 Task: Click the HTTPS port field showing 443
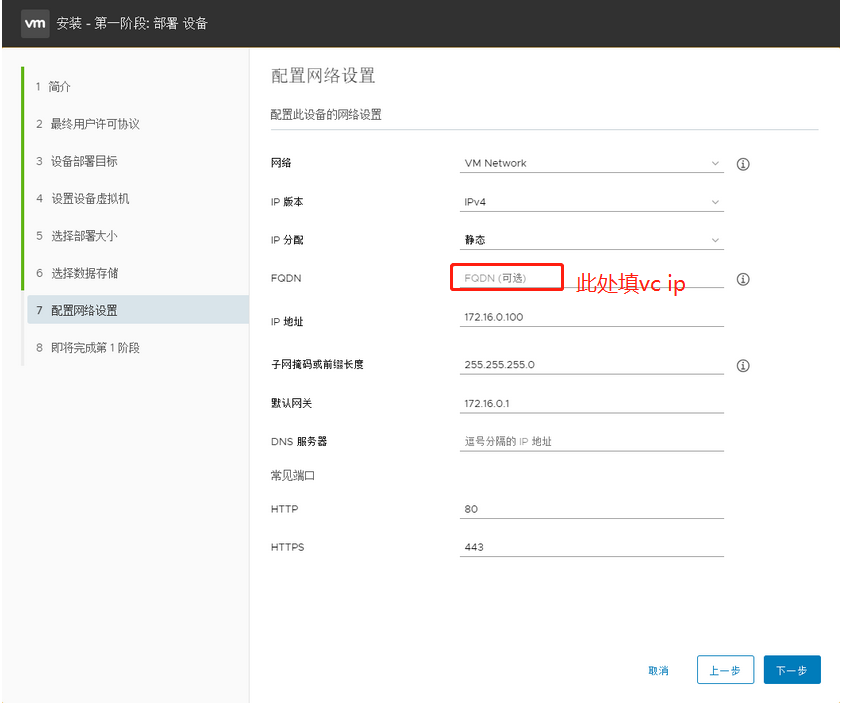(x=591, y=547)
